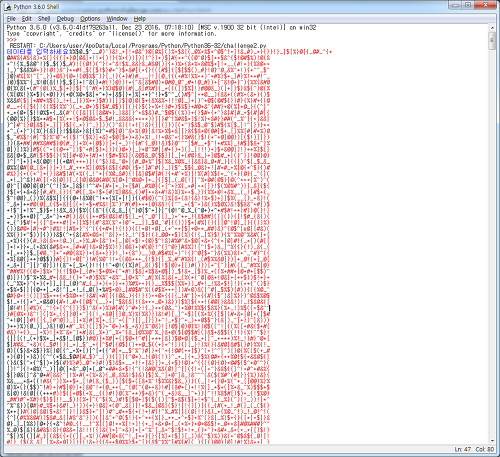This screenshot has height=457, width=500.
Task: Click the Python icon in title bar
Action: pyautogui.click(x=8, y=7)
